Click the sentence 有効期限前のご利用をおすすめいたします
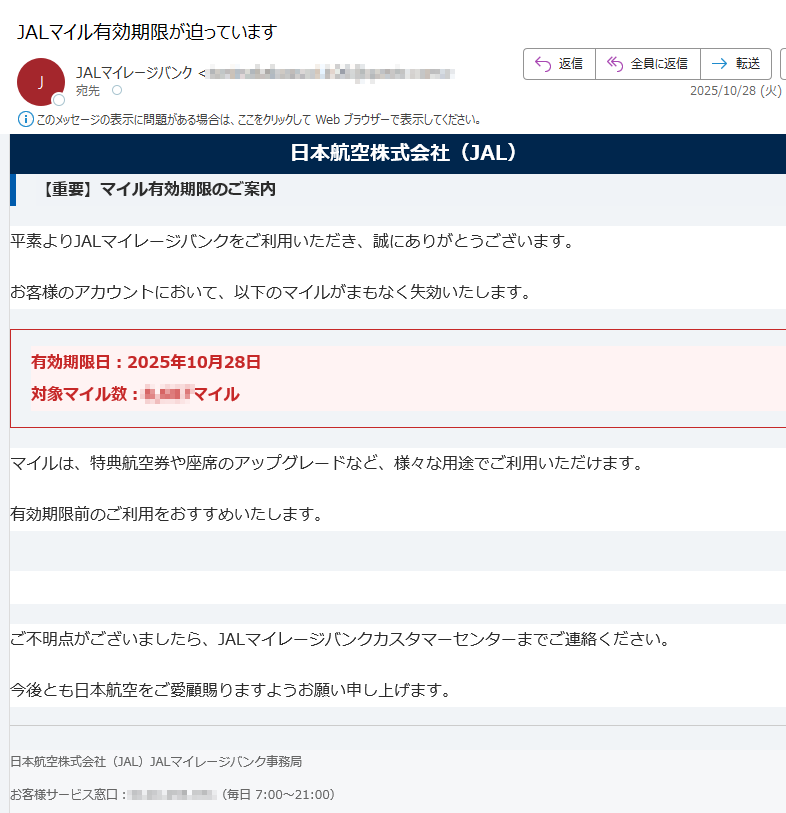The image size is (786, 813). 166,514
